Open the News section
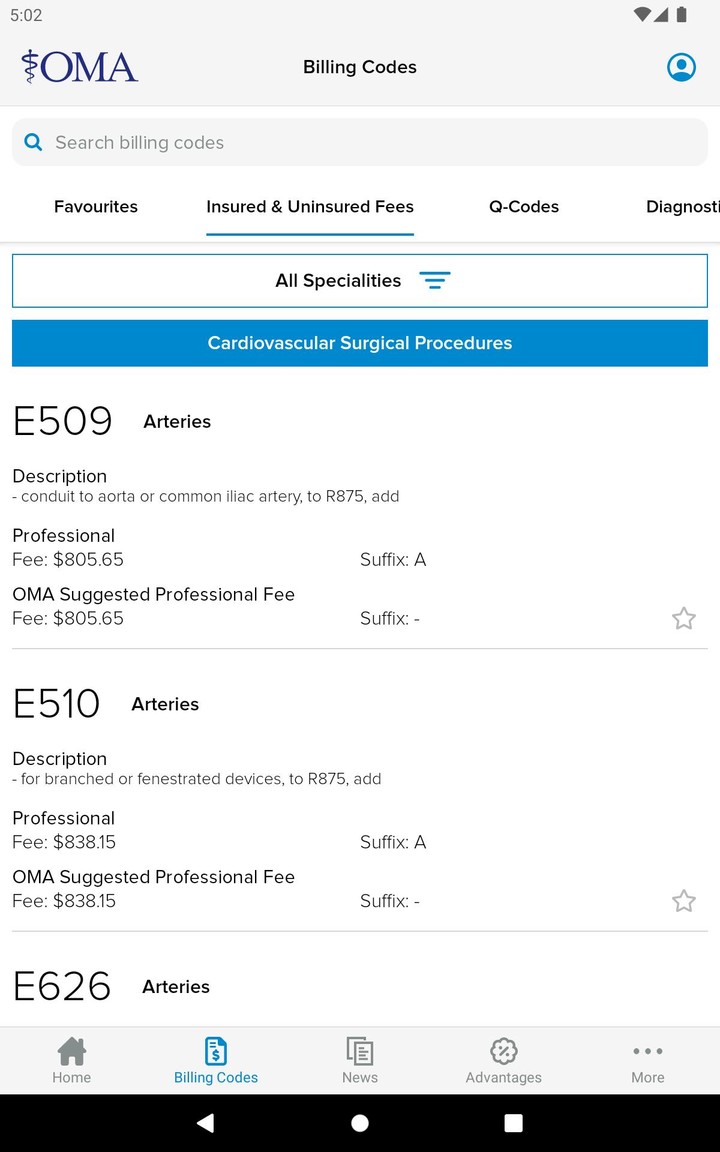 (x=360, y=1060)
